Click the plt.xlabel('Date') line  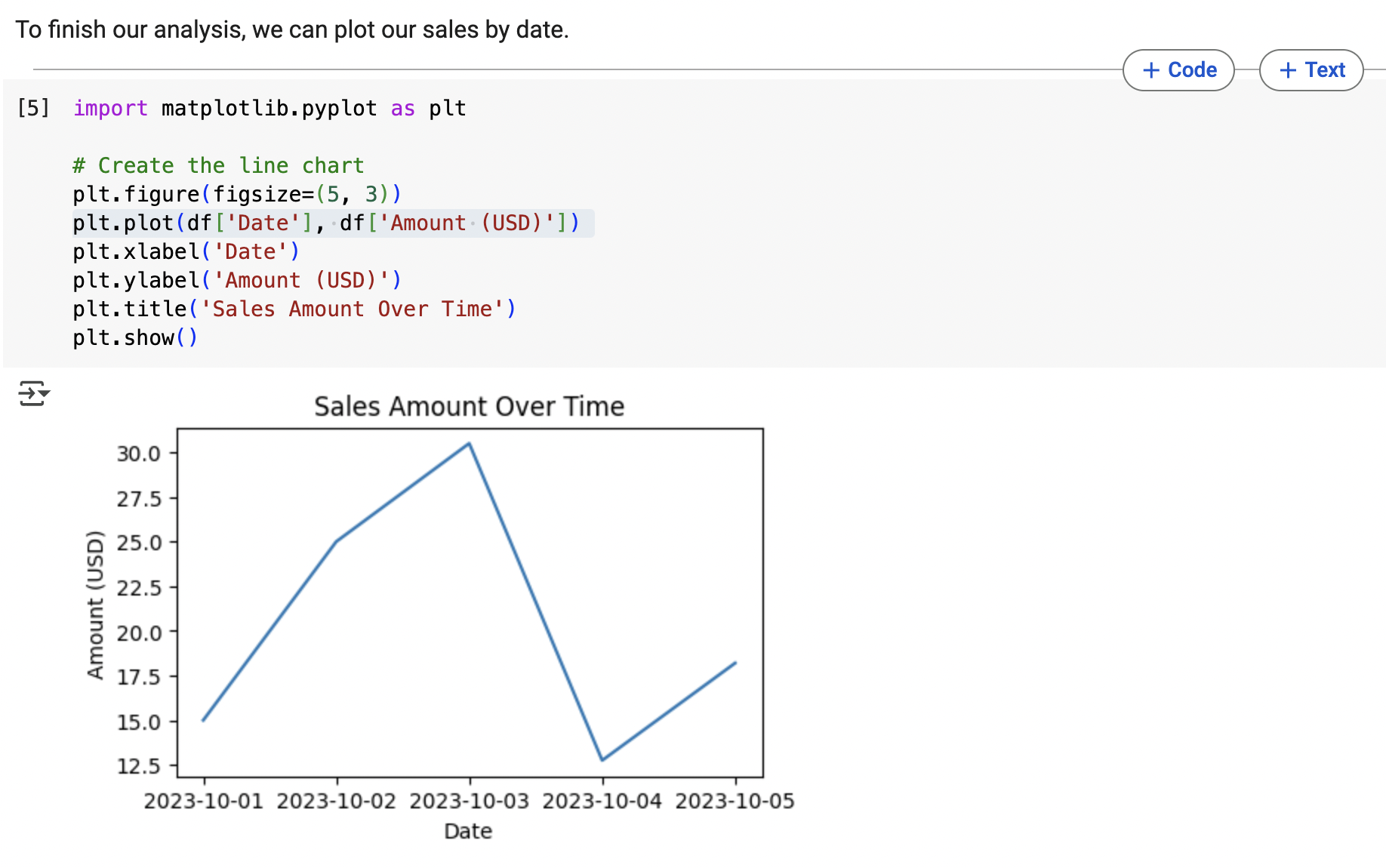186,251
